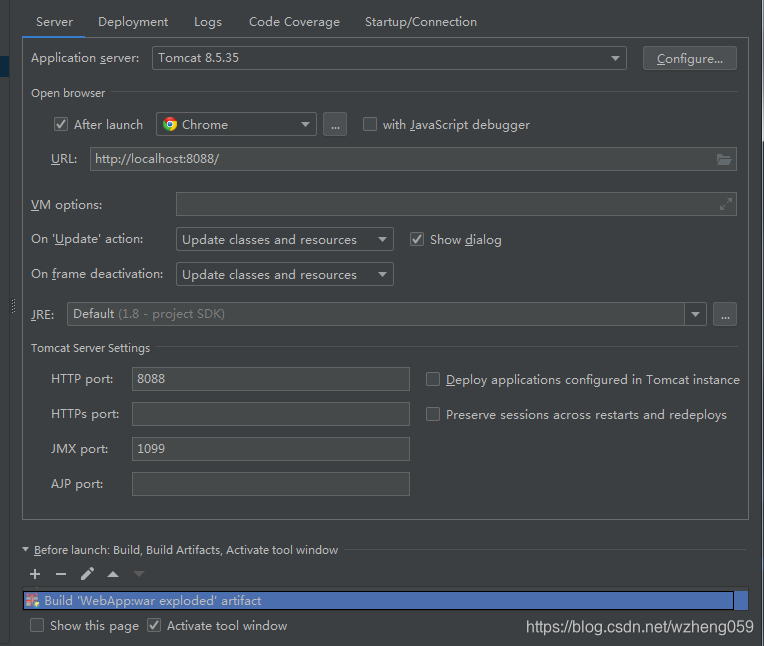Image resolution: width=764 pixels, height=646 pixels.
Task: Expand VM options field with arrows icon
Action: 726,204
